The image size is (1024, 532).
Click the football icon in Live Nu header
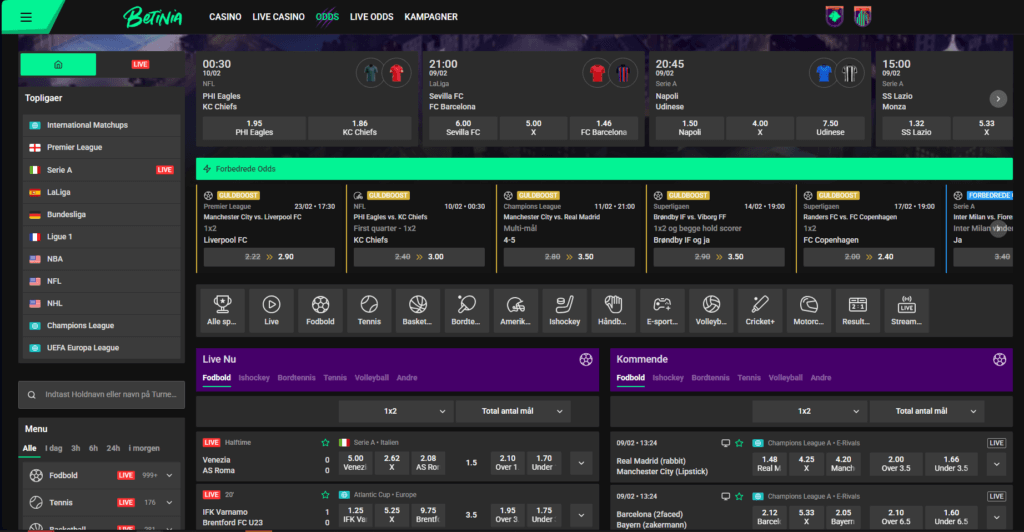point(586,360)
